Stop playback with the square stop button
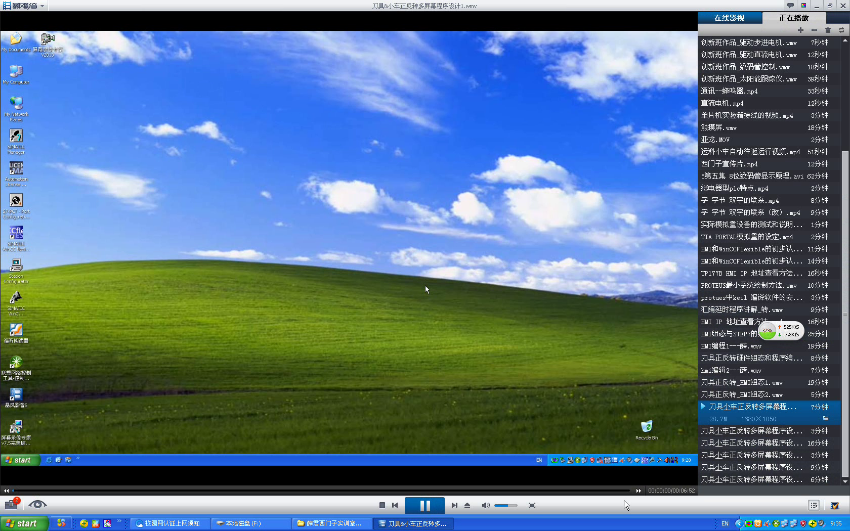Image resolution: width=850 pixels, height=531 pixels. tap(382, 505)
